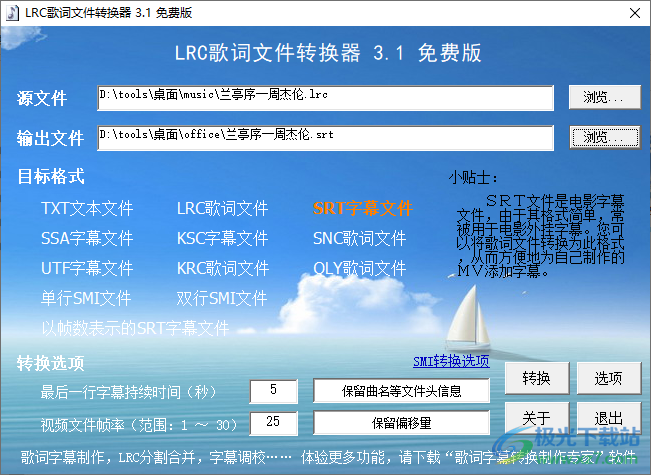Image resolution: width=651 pixels, height=475 pixels.
Task: Choose 以帧数表示的SRT字幕文件 format
Action: pyautogui.click(x=135, y=328)
